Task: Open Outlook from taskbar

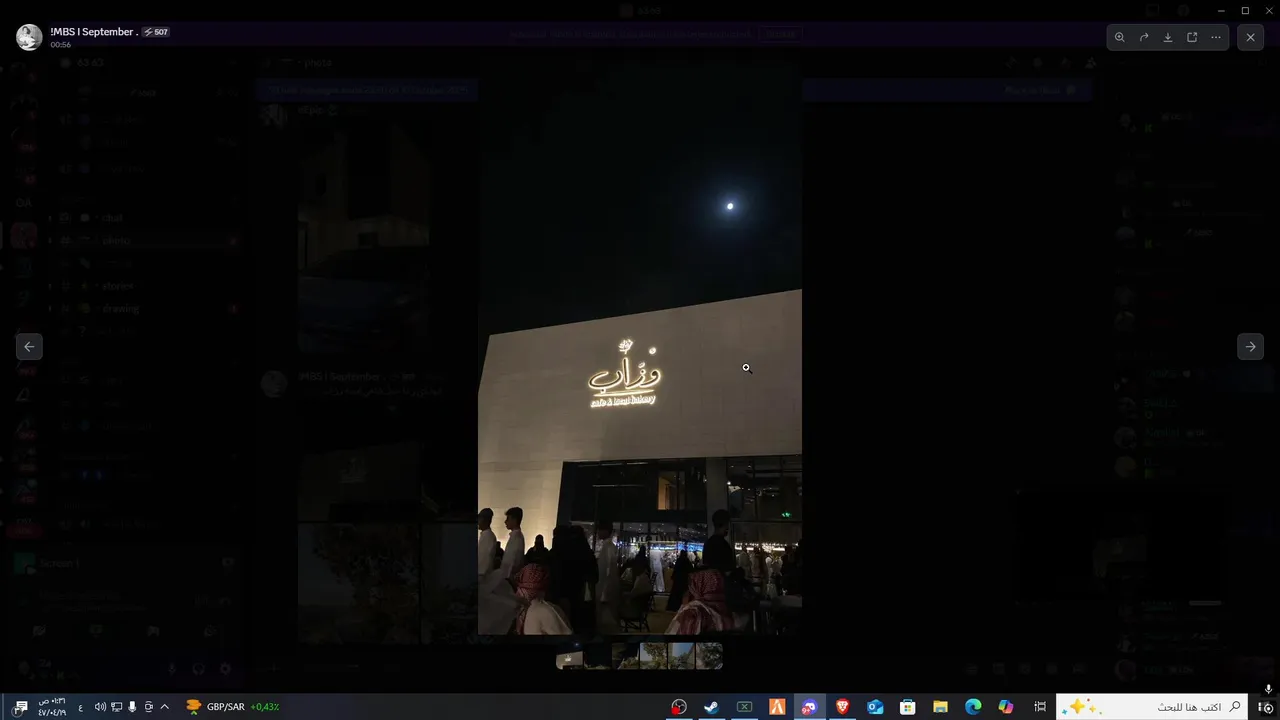Action: point(875,707)
